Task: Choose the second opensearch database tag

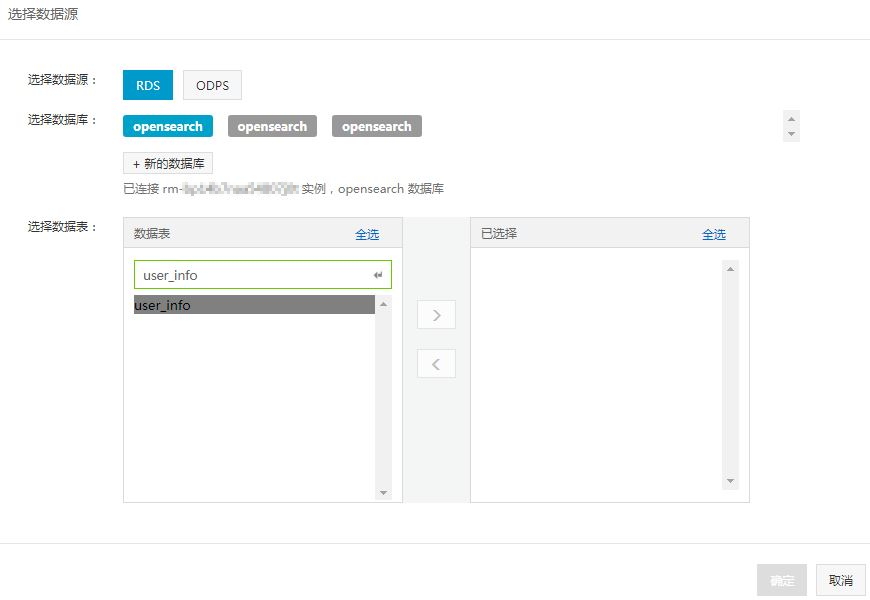Action: pos(272,126)
